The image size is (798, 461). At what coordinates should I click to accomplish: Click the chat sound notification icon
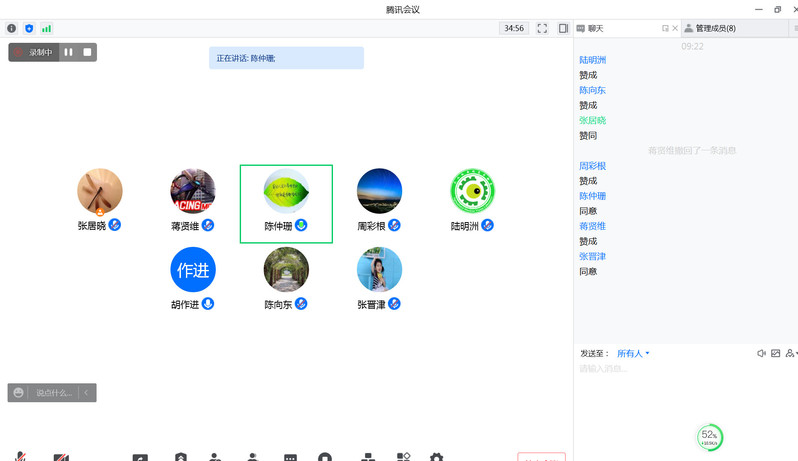click(x=761, y=353)
